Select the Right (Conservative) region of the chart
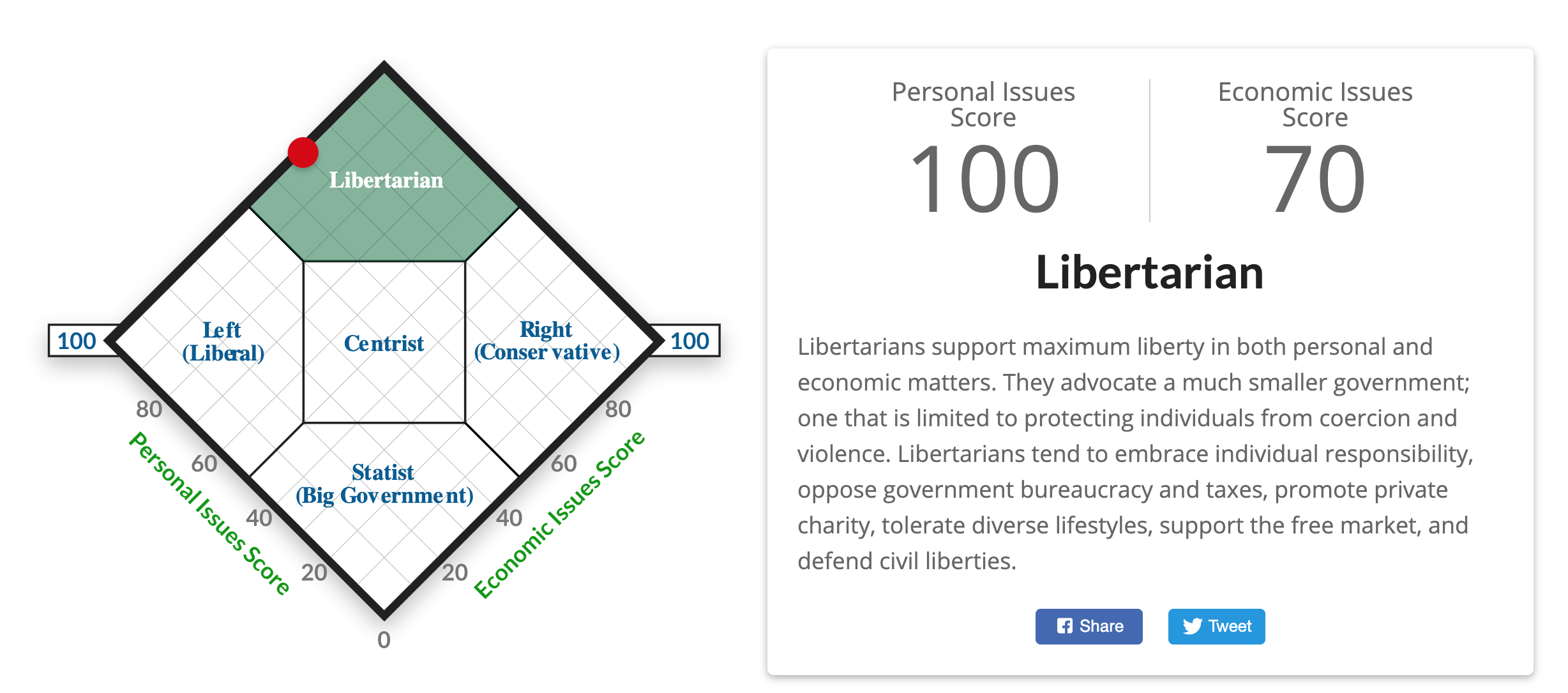The width and height of the screenshot is (1568, 693). 547,339
